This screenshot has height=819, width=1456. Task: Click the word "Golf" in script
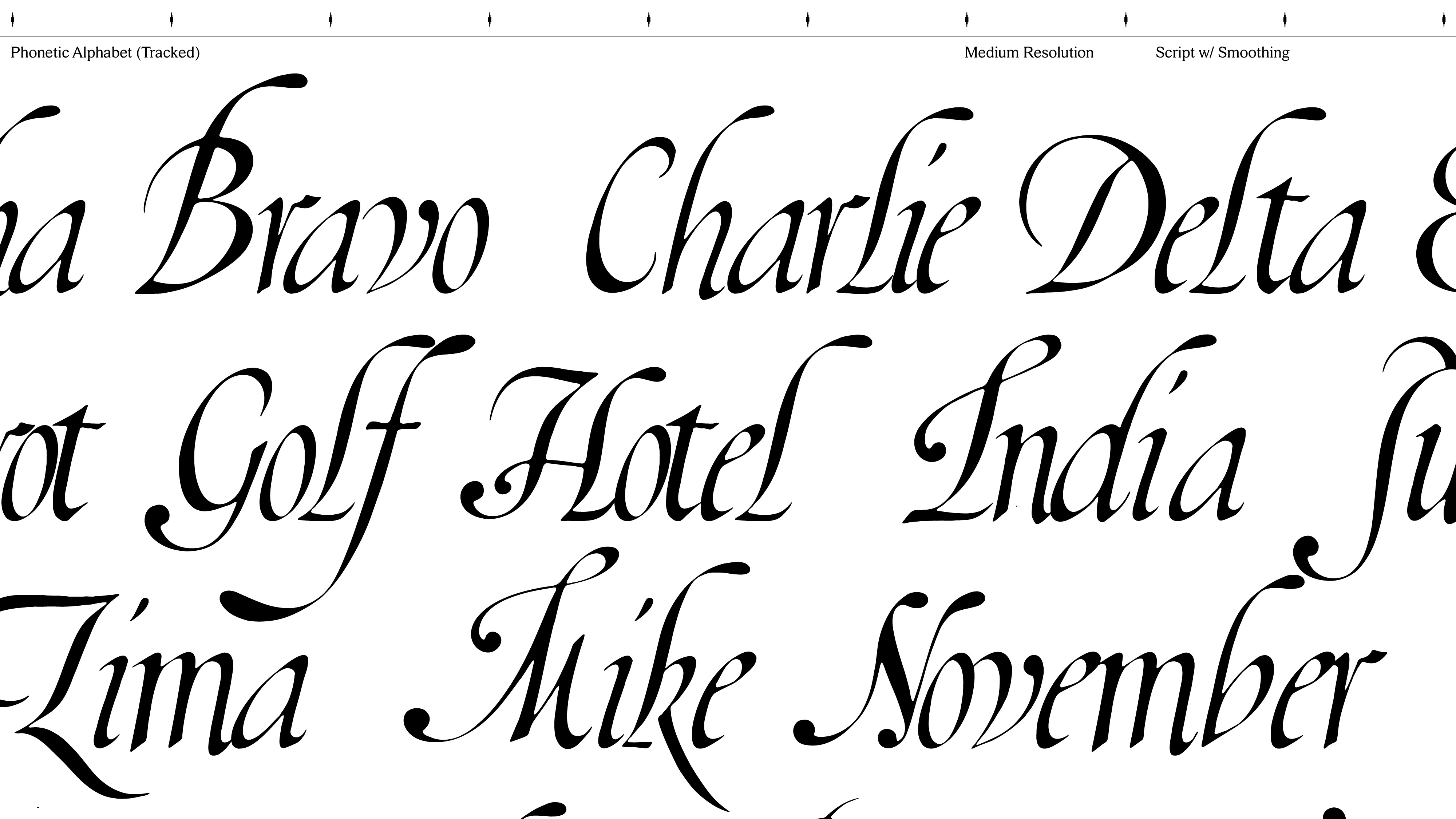click(310, 478)
